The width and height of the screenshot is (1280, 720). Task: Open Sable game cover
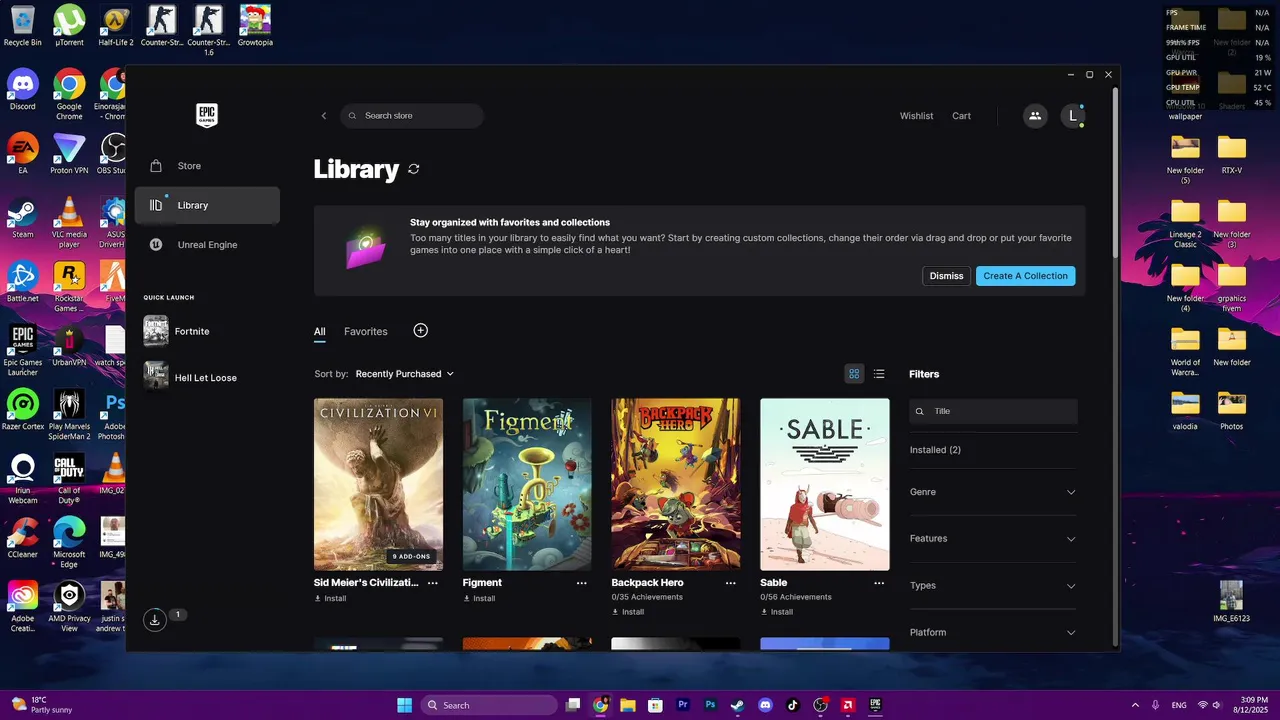point(825,484)
